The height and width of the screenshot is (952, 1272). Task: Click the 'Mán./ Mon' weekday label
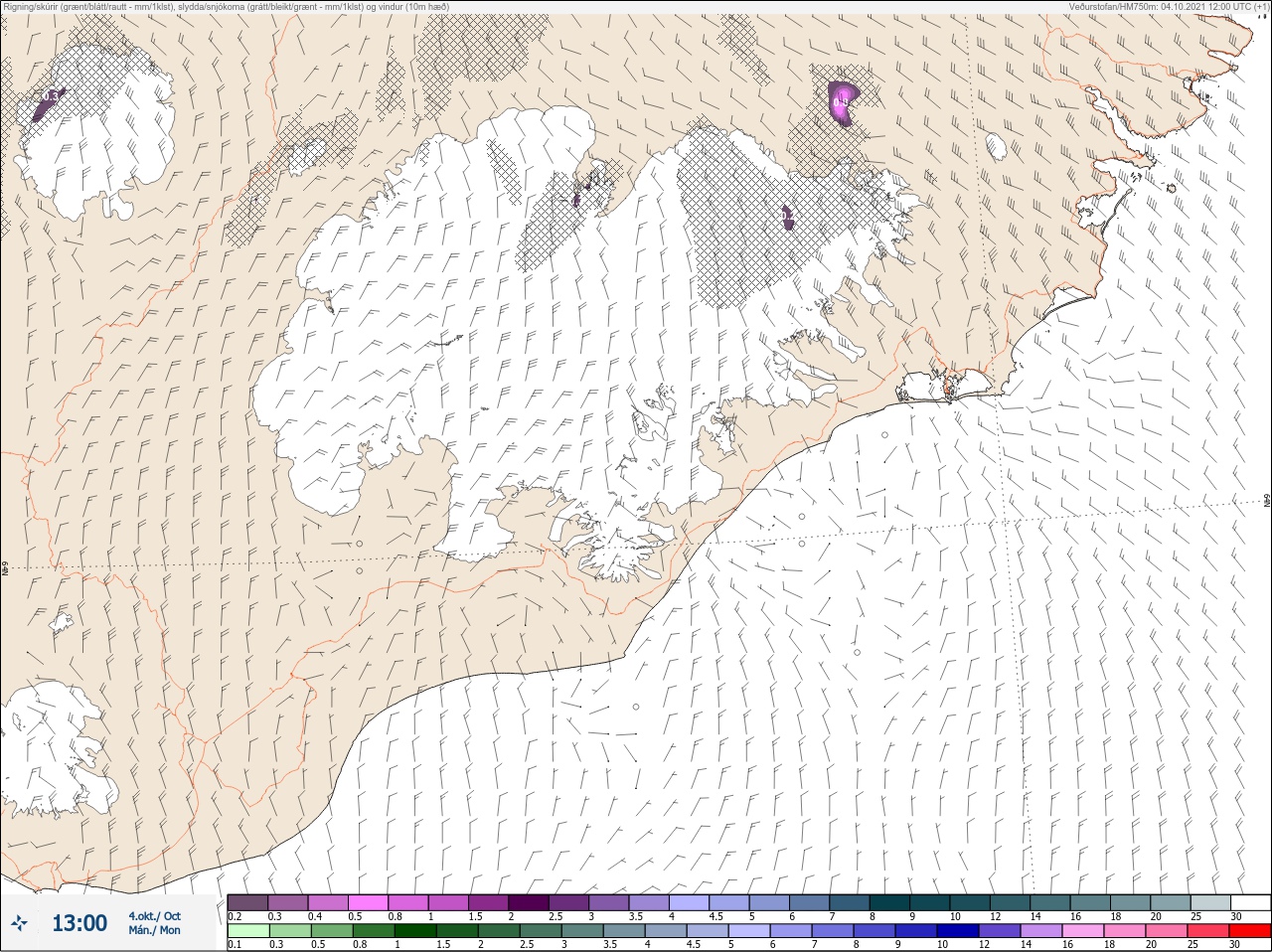(154, 930)
